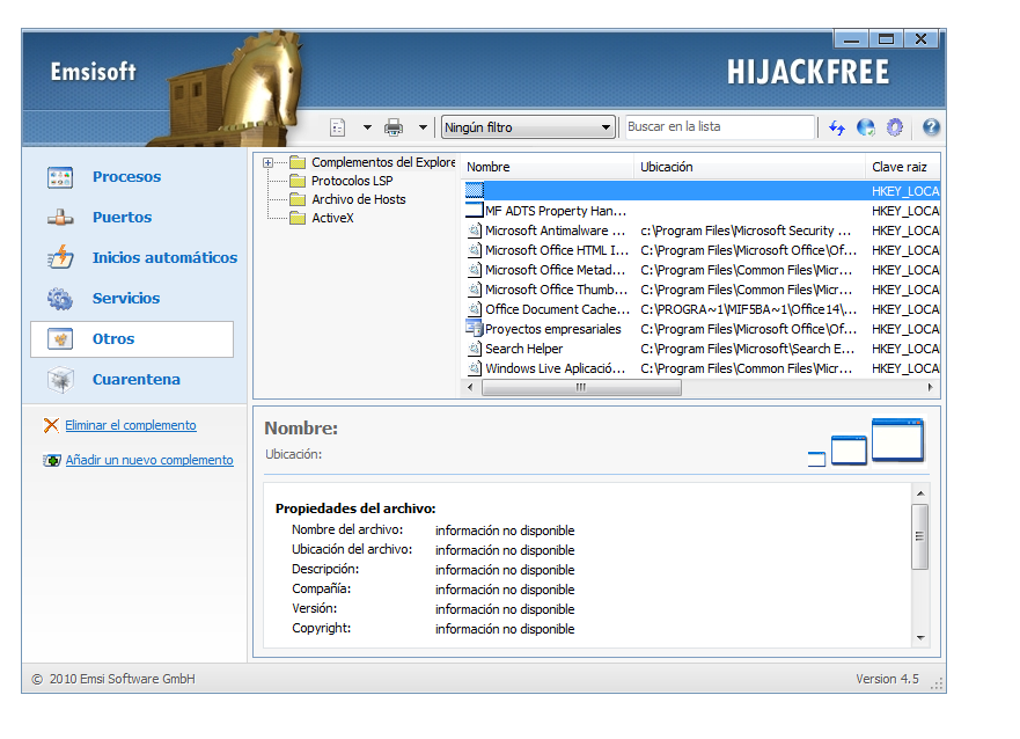Select Complementos del Explorer folder

click(x=383, y=162)
